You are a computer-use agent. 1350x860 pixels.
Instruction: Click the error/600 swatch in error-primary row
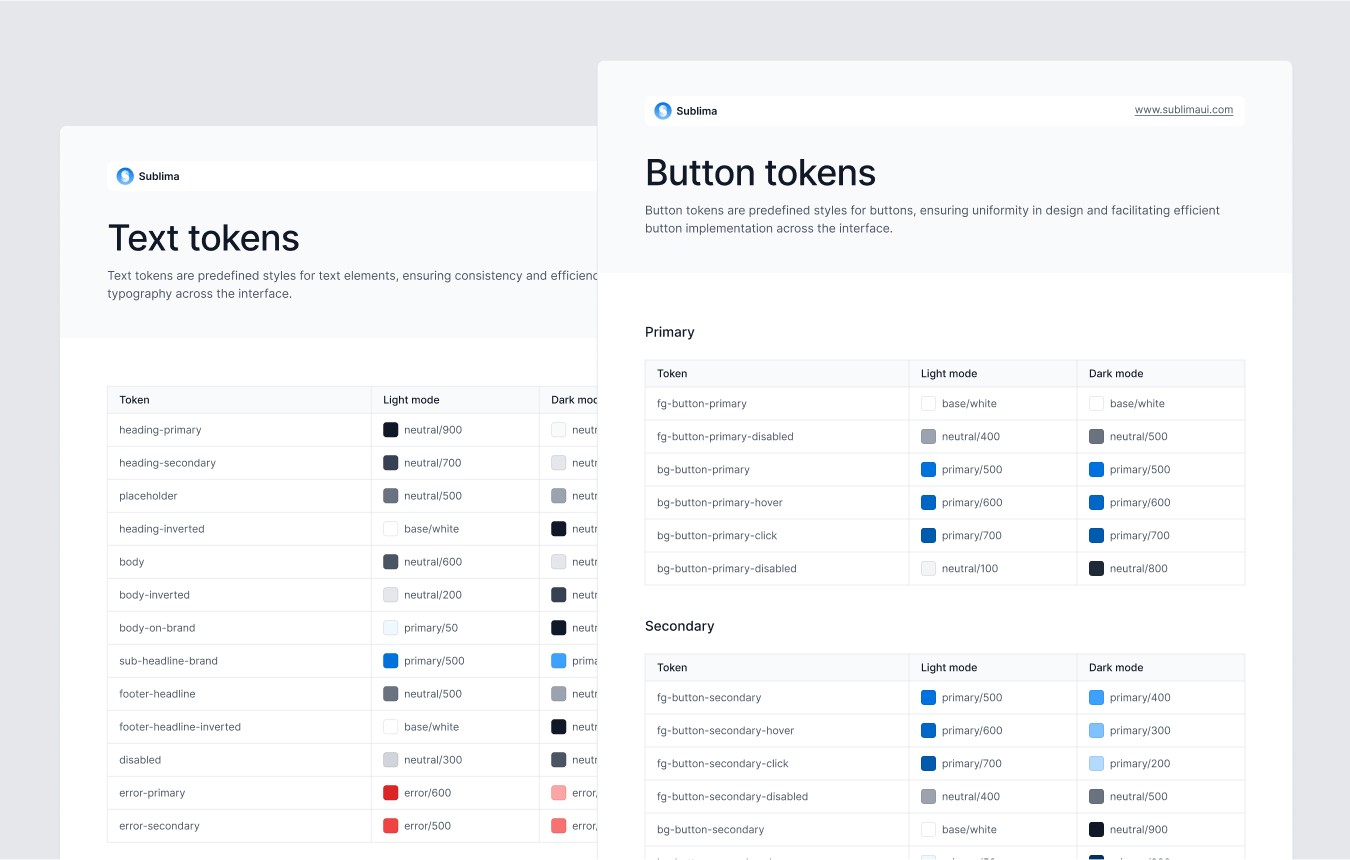point(390,793)
